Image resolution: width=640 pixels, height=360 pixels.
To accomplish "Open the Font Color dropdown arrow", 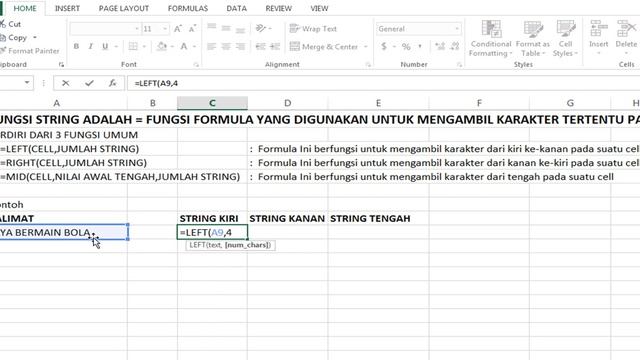I will click(x=194, y=47).
